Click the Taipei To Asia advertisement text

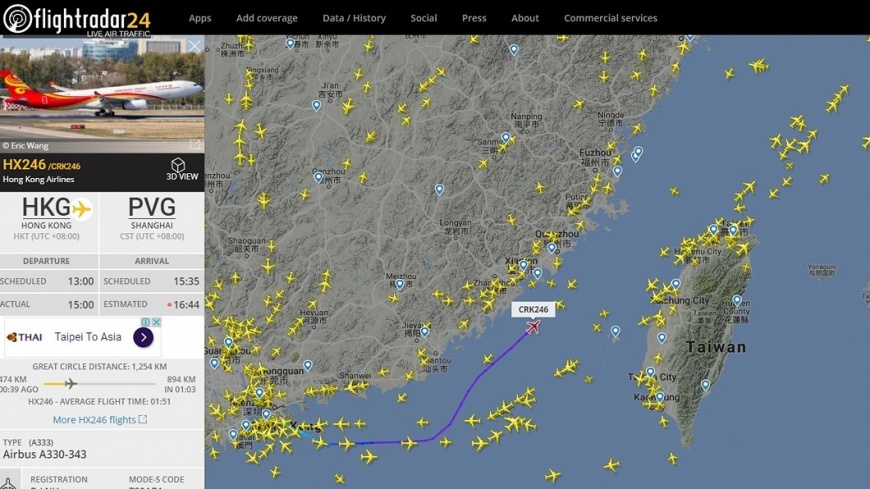(x=88, y=337)
